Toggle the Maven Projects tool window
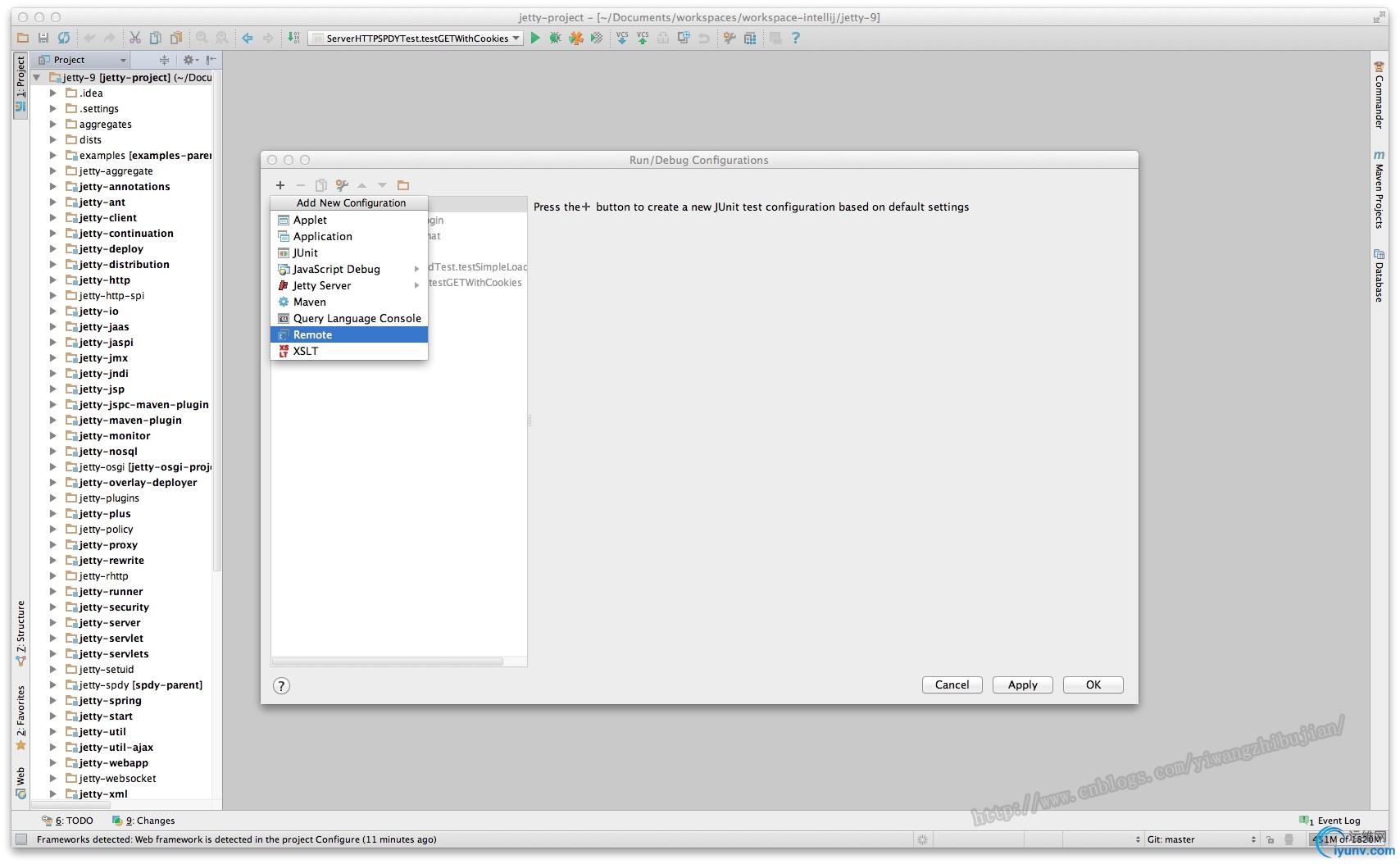Viewport: 1400px width, 864px height. (x=1379, y=189)
